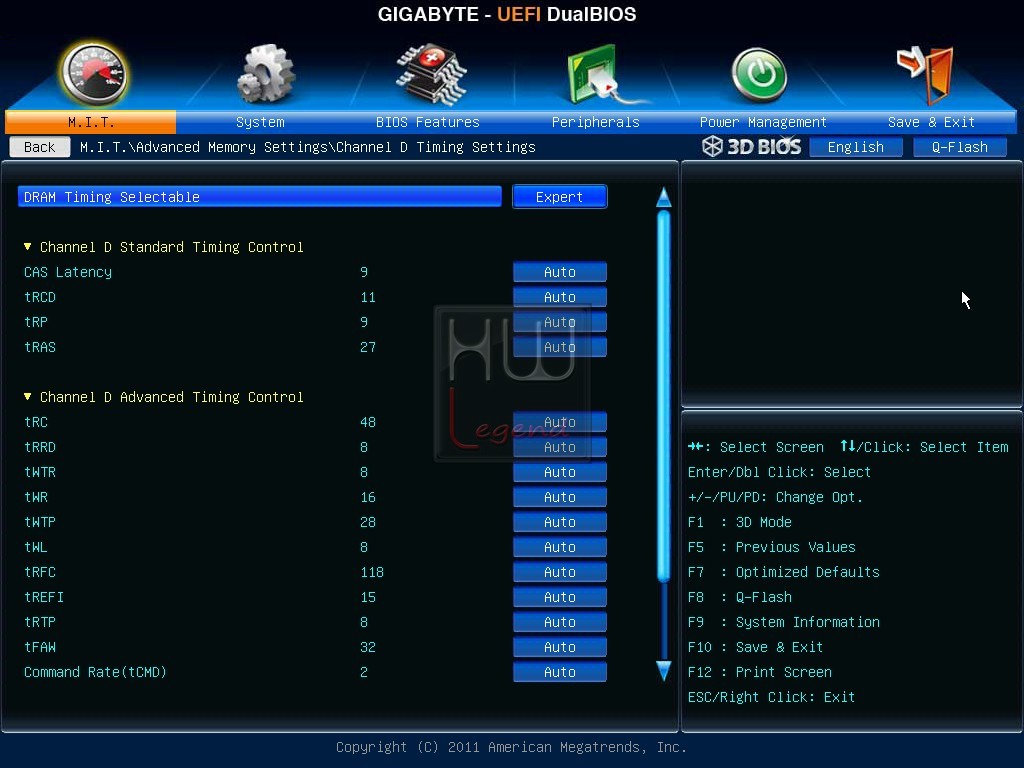The height and width of the screenshot is (768, 1024).
Task: Open the Expert option for DRAM Timing Selectable
Action: point(560,197)
